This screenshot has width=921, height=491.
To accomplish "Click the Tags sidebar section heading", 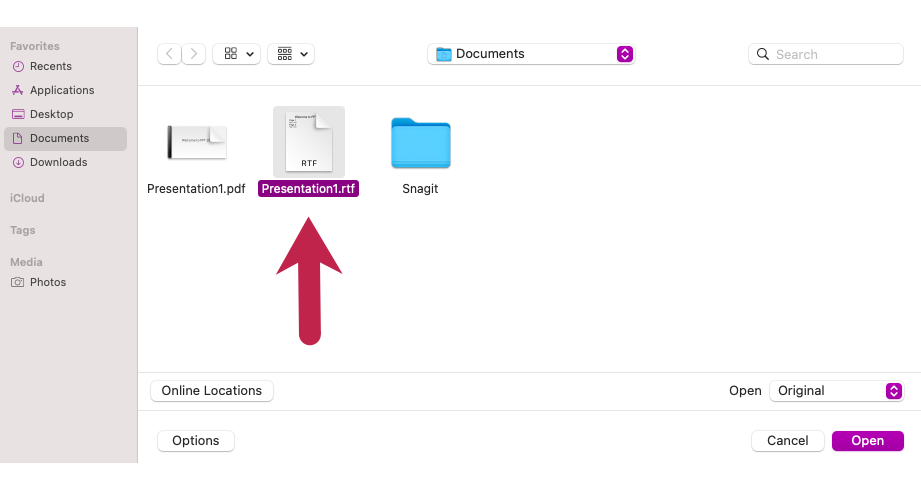I will 22,230.
